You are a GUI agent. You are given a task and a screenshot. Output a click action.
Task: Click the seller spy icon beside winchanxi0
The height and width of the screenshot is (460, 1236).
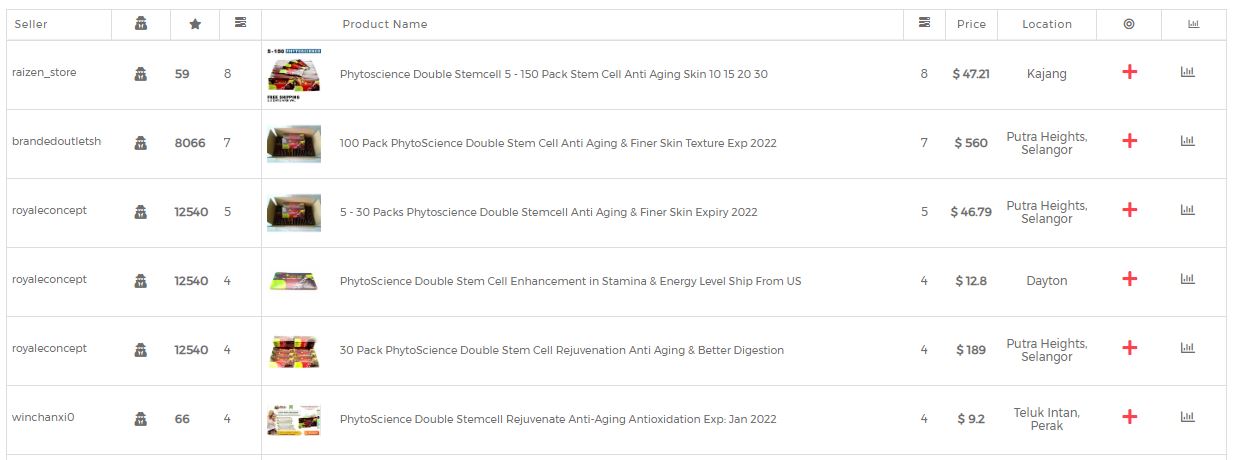[x=141, y=418]
